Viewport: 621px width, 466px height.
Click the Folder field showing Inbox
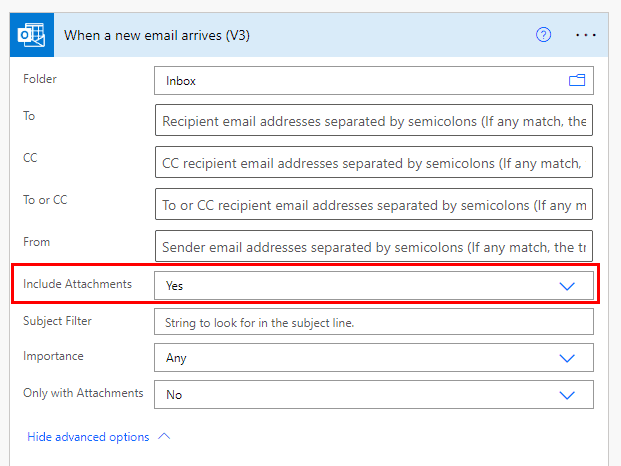(374, 80)
